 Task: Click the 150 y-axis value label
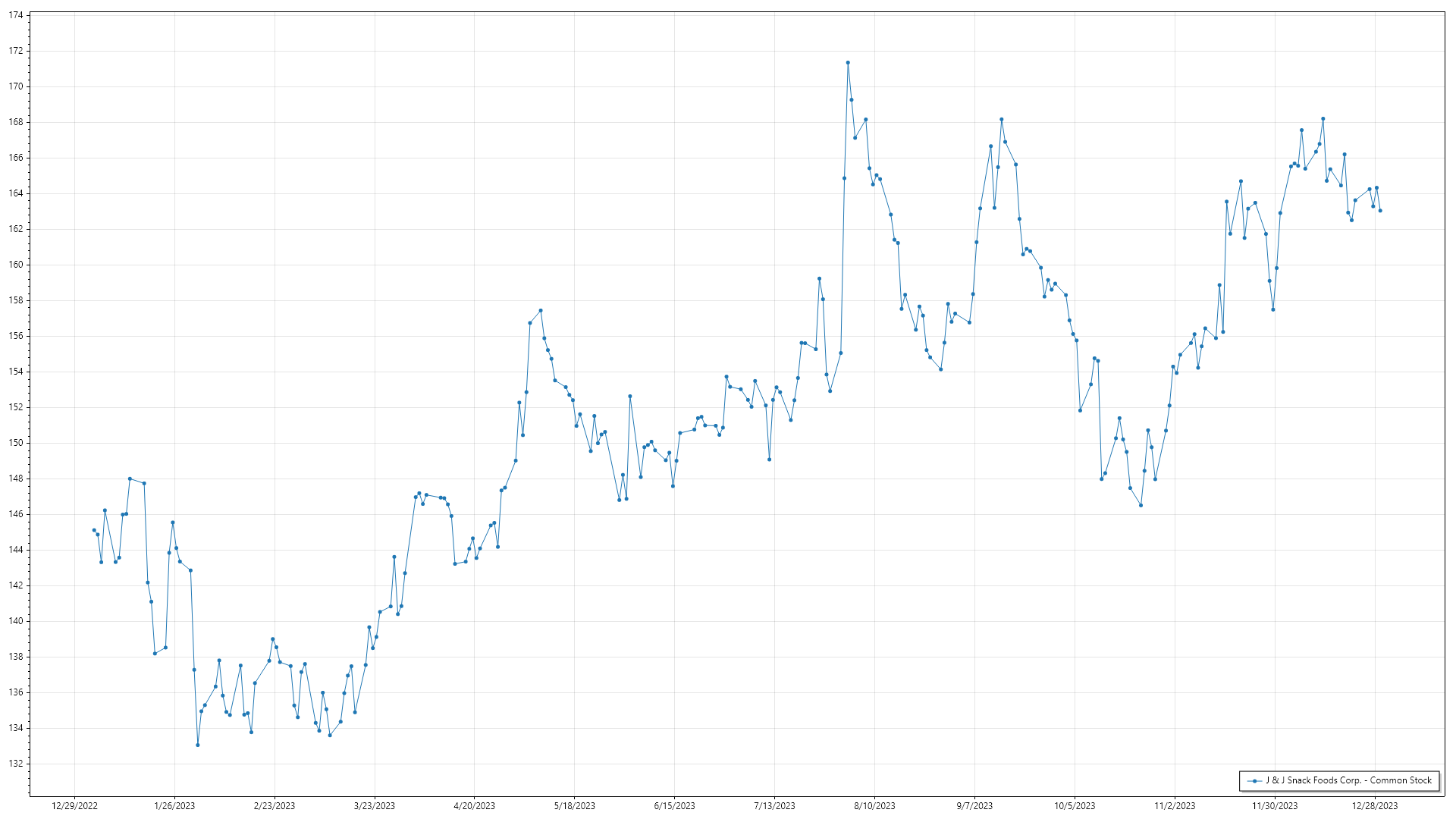tap(16, 443)
